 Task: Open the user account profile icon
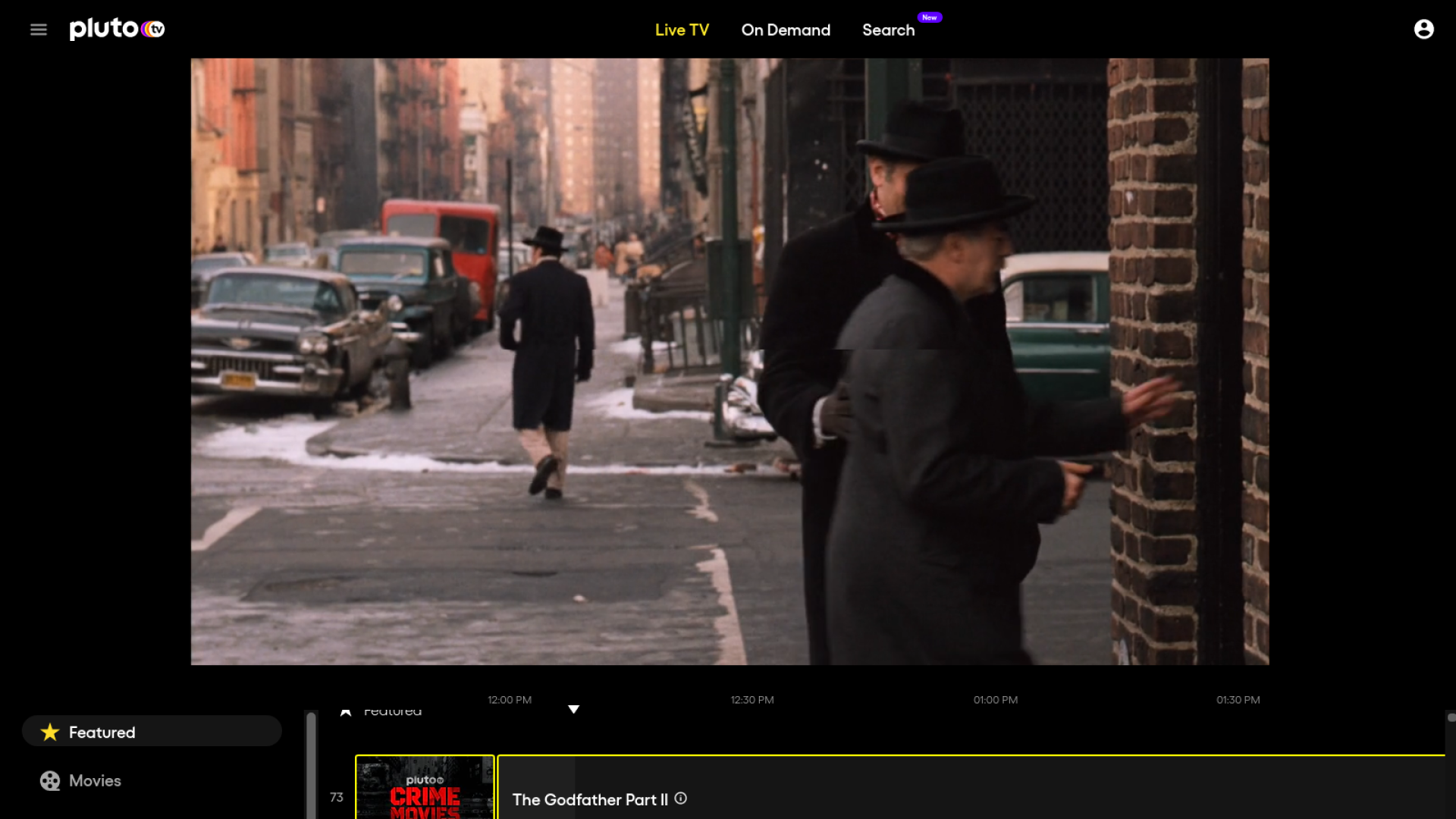[x=1423, y=30]
